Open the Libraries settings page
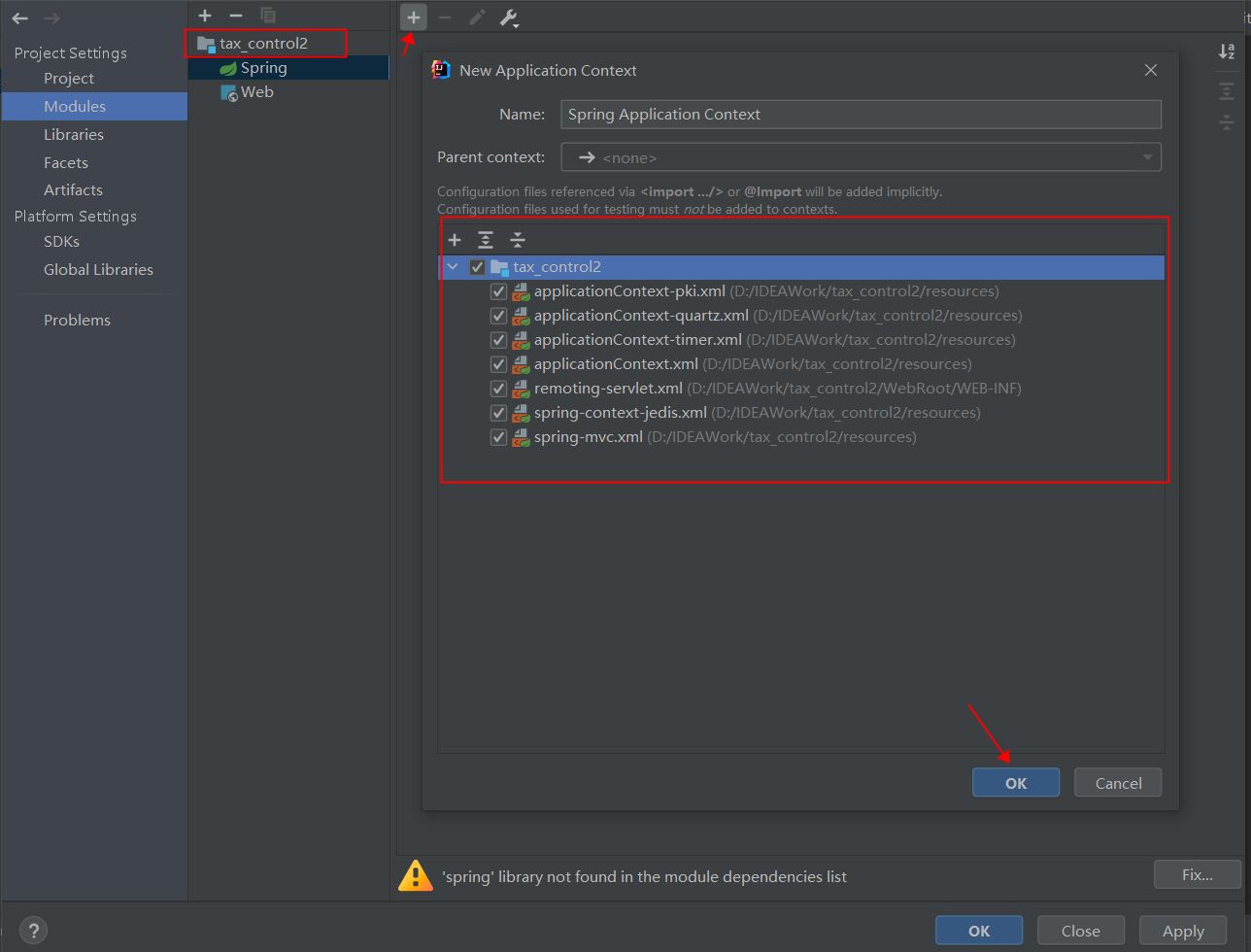The width and height of the screenshot is (1251, 952). click(x=74, y=135)
